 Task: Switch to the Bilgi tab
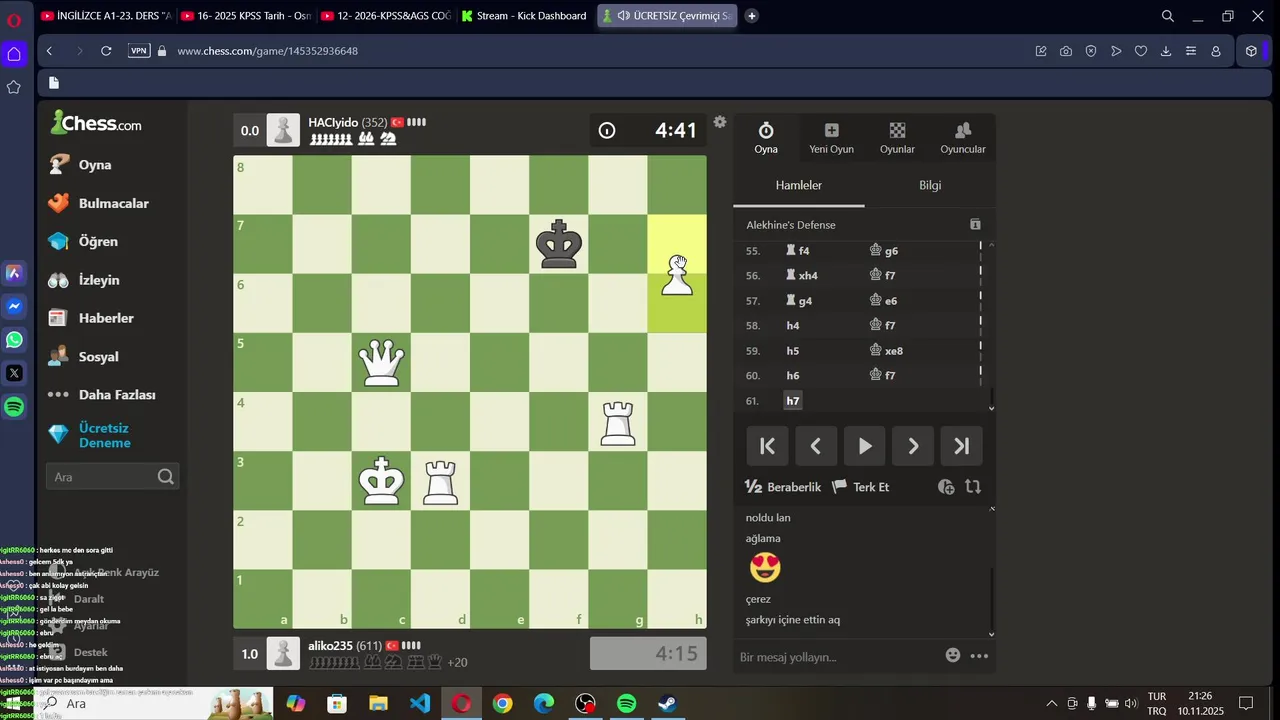930,185
